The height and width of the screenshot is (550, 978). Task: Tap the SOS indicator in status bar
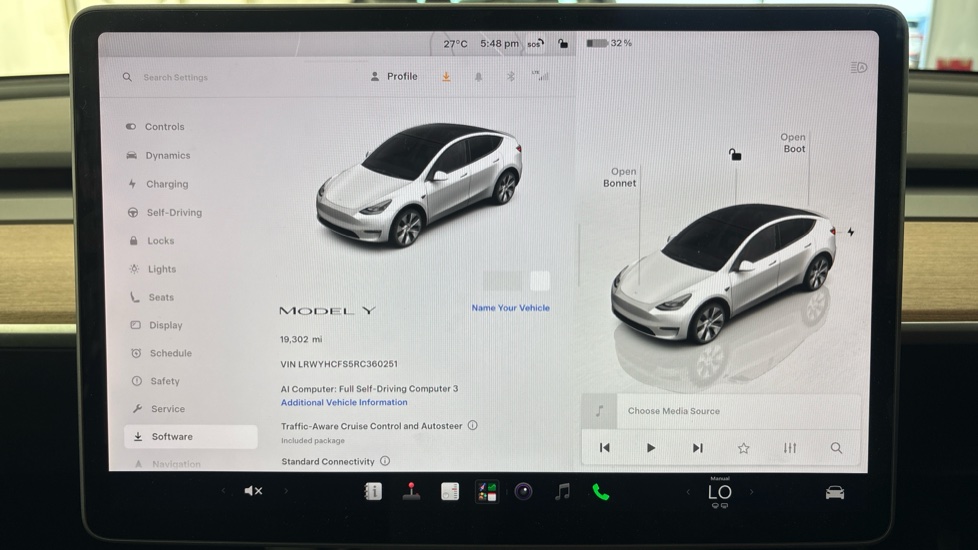(x=535, y=44)
